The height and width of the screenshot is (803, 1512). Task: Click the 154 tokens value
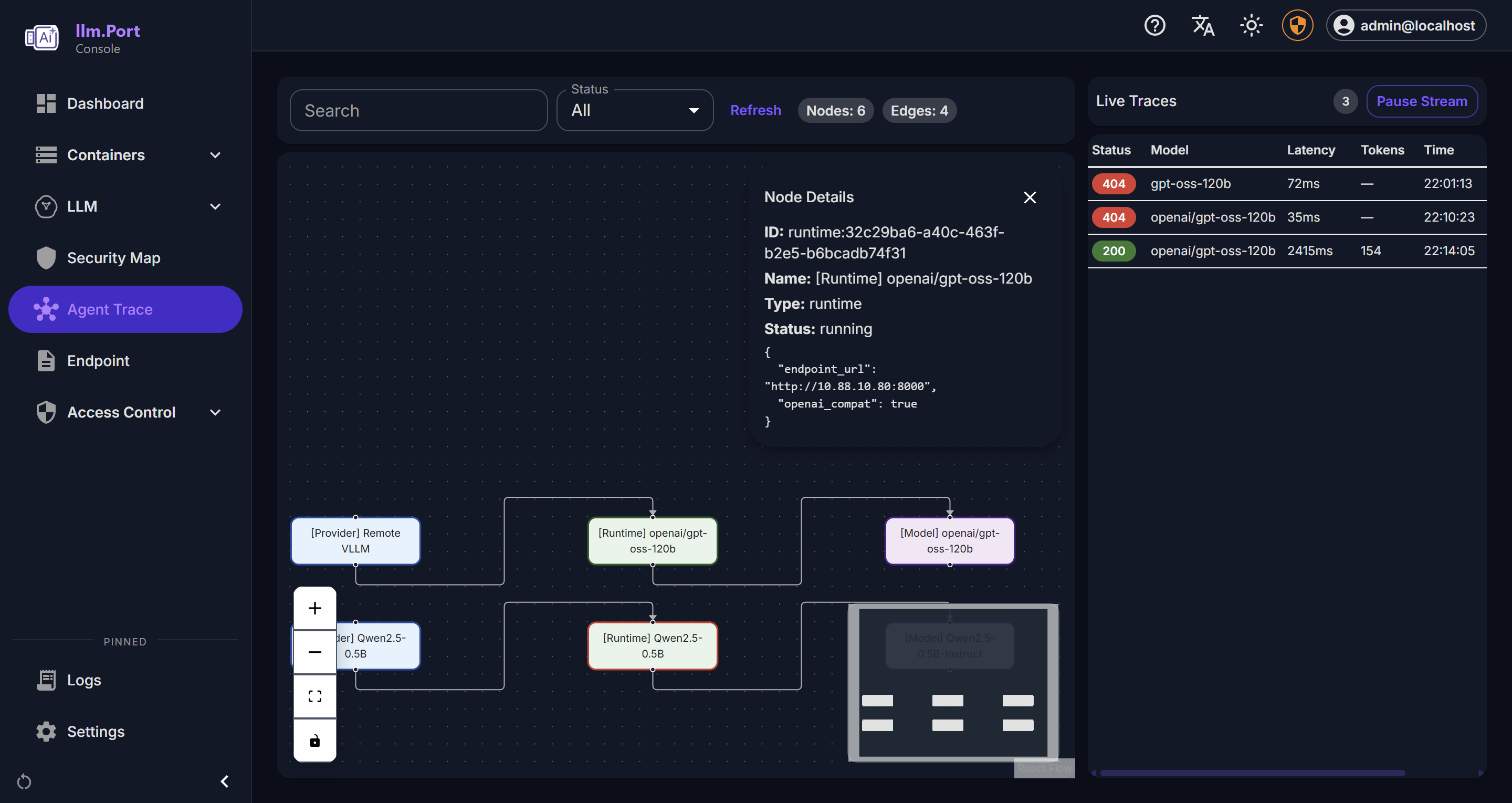1371,251
